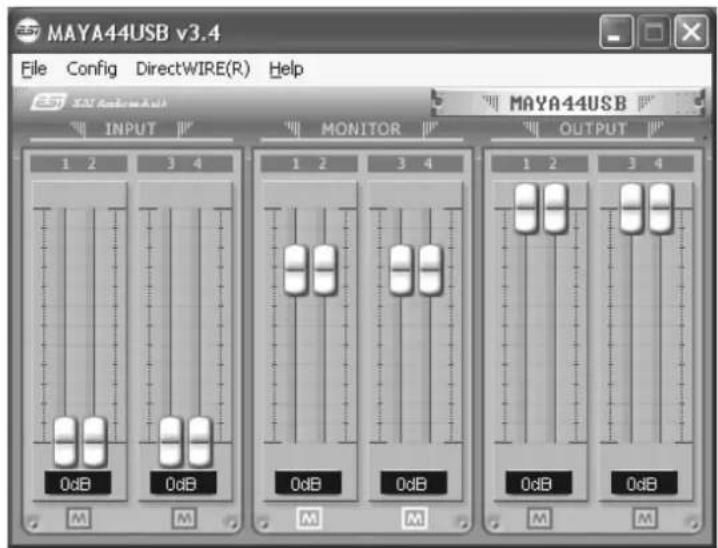
Task: Open the Help menu
Action: point(286,69)
